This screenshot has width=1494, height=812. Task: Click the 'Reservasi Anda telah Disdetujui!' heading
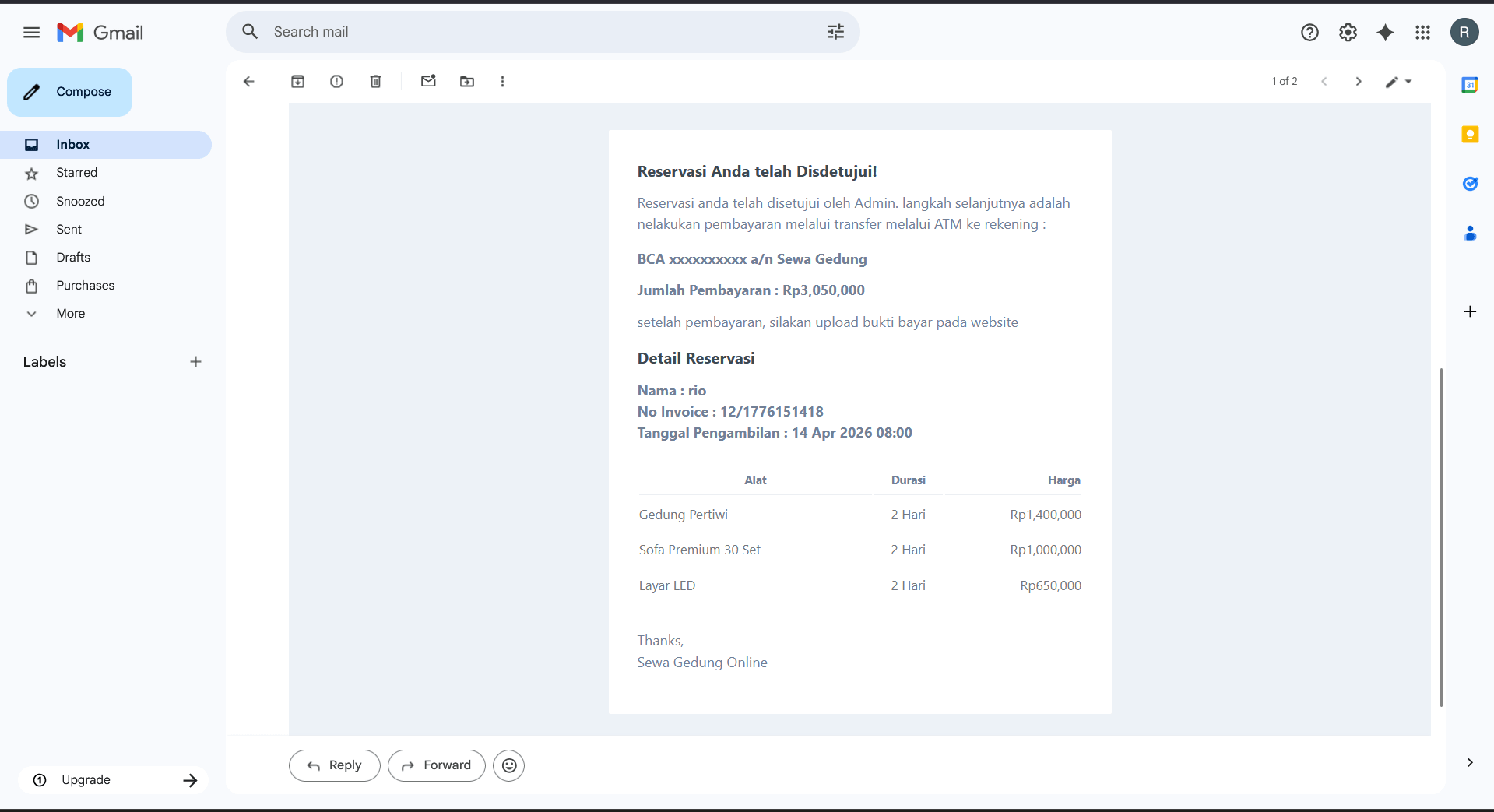(x=757, y=171)
